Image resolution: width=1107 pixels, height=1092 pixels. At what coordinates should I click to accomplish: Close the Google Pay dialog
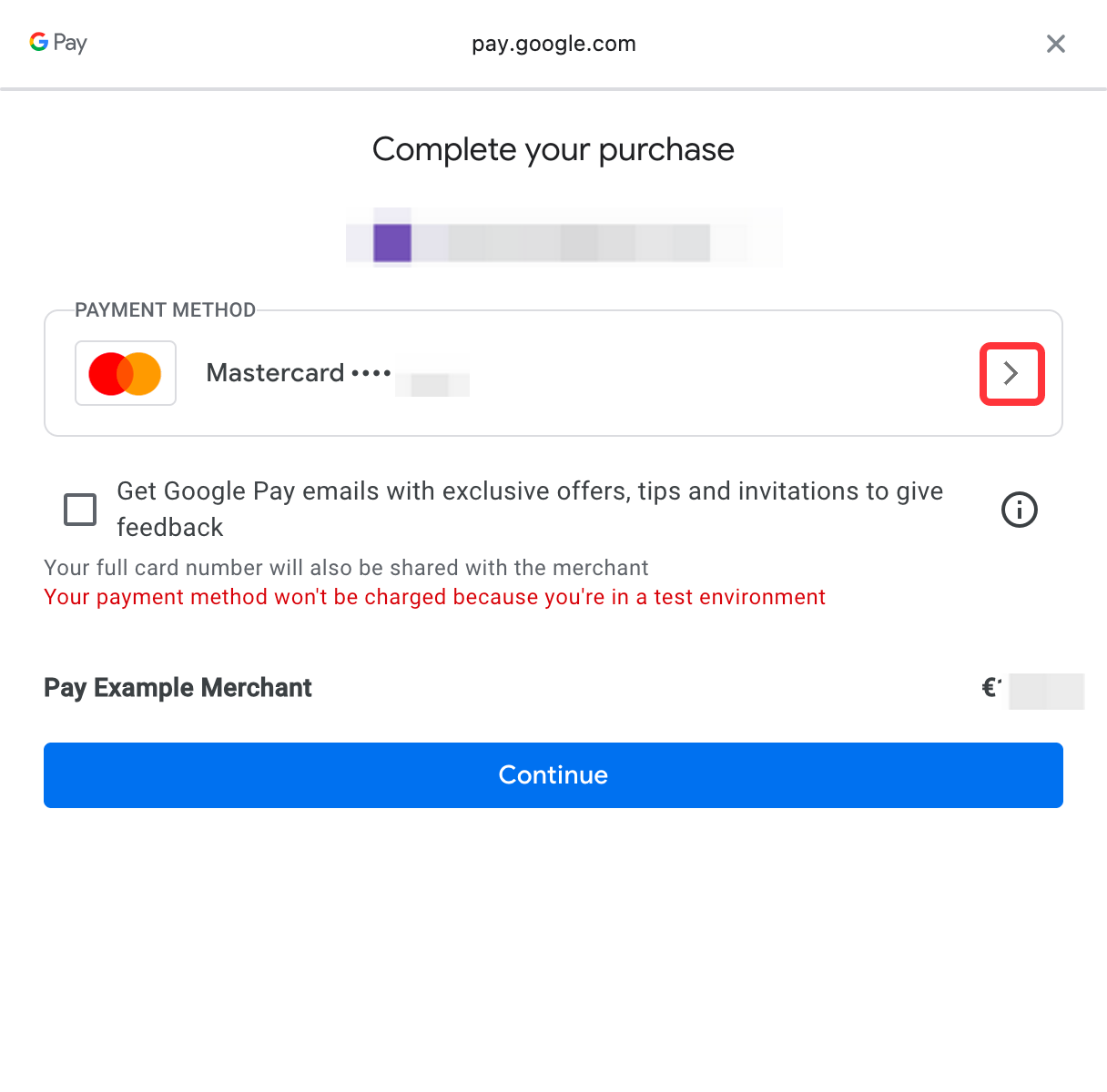[x=1055, y=44]
